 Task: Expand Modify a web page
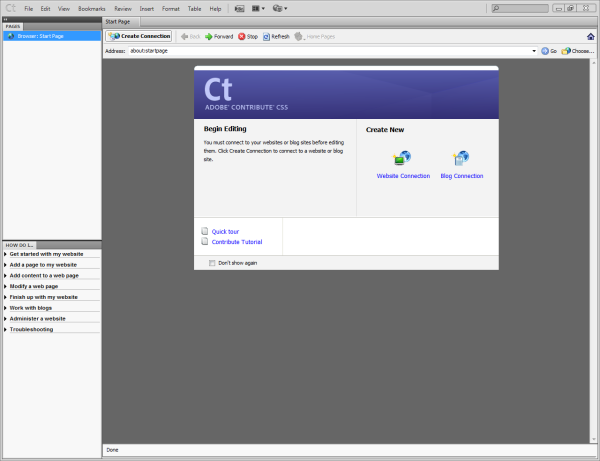(34, 286)
